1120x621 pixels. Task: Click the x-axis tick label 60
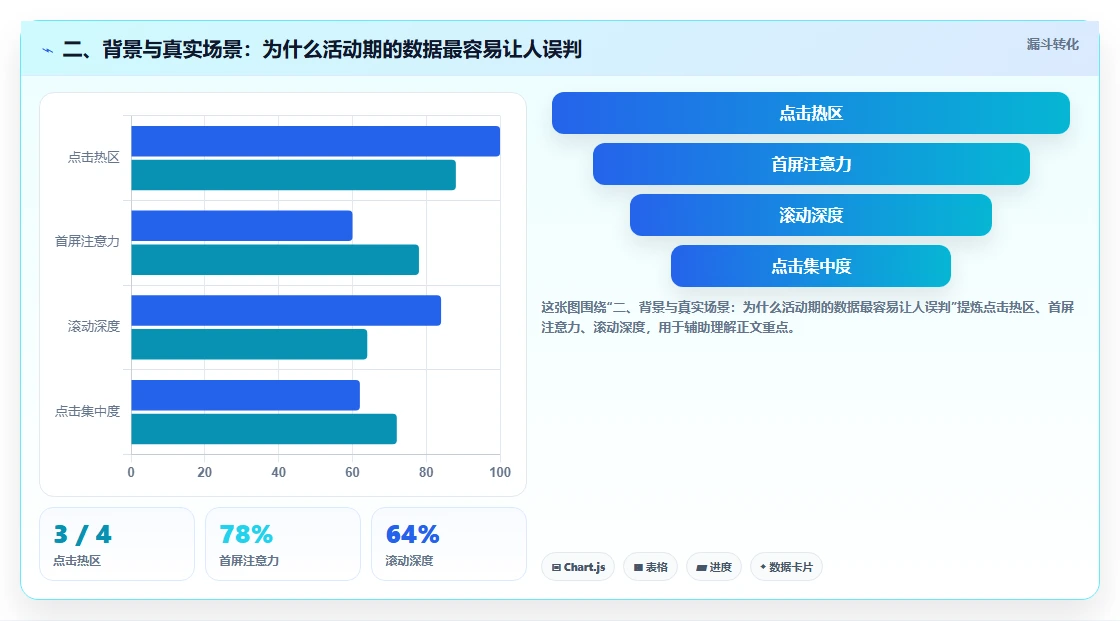tap(352, 472)
